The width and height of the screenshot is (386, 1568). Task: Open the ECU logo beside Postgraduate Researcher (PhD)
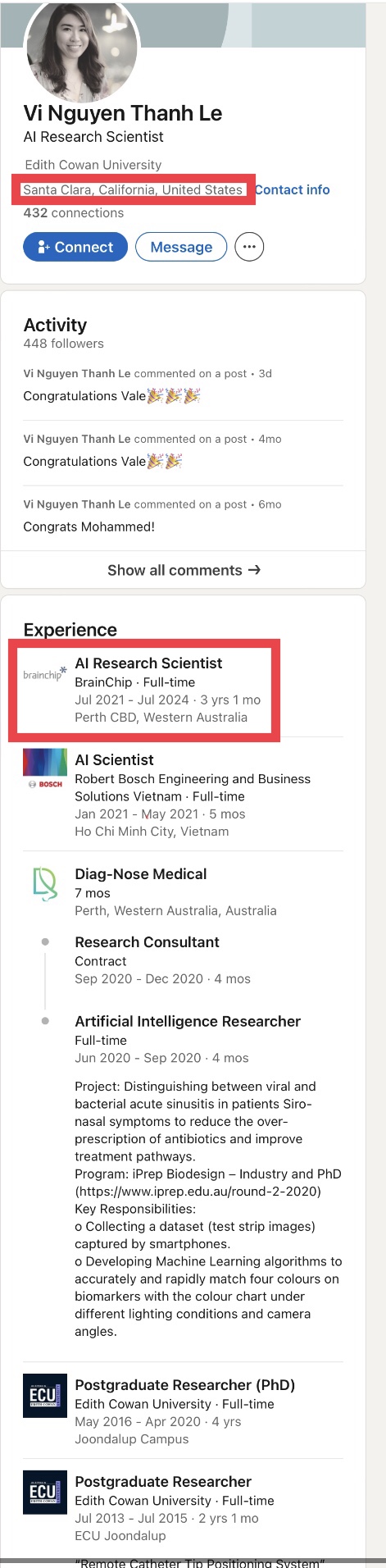click(x=45, y=1396)
